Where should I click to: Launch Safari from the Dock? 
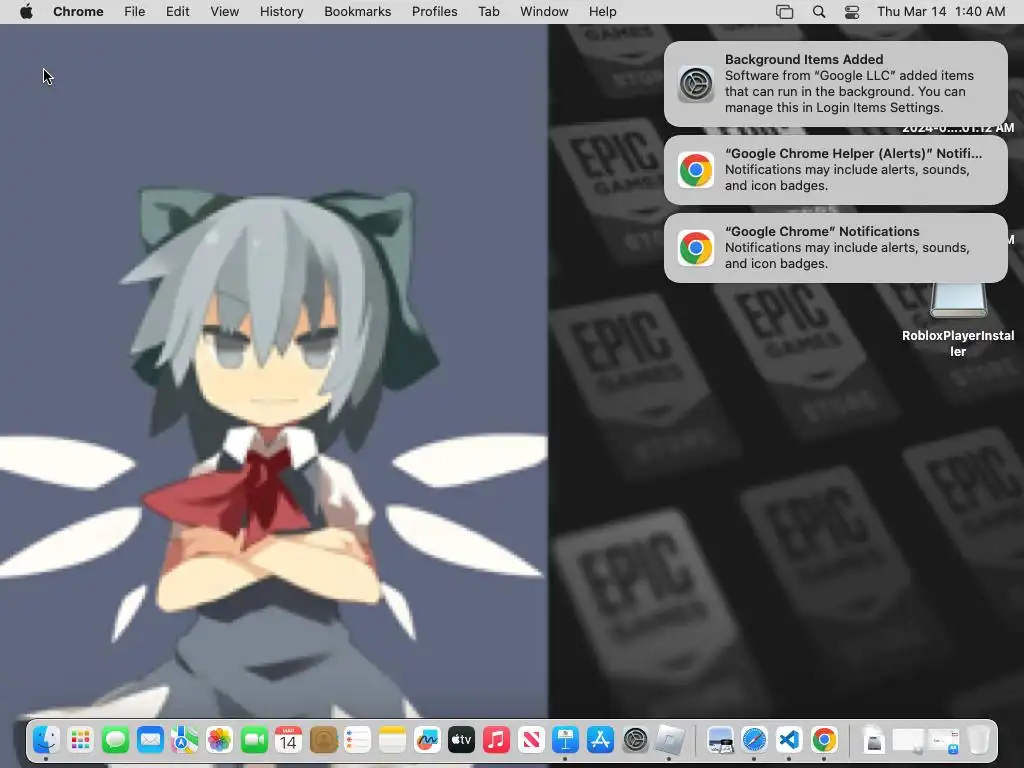coord(754,740)
